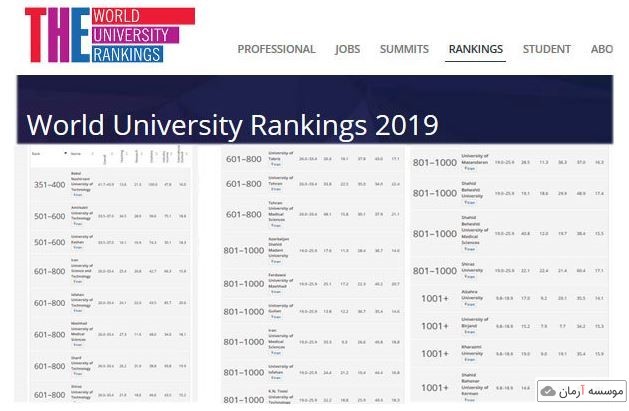This screenshot has height=411, width=629.
Task: Click Iran country link under Shiraz University
Action: coord(470,277)
